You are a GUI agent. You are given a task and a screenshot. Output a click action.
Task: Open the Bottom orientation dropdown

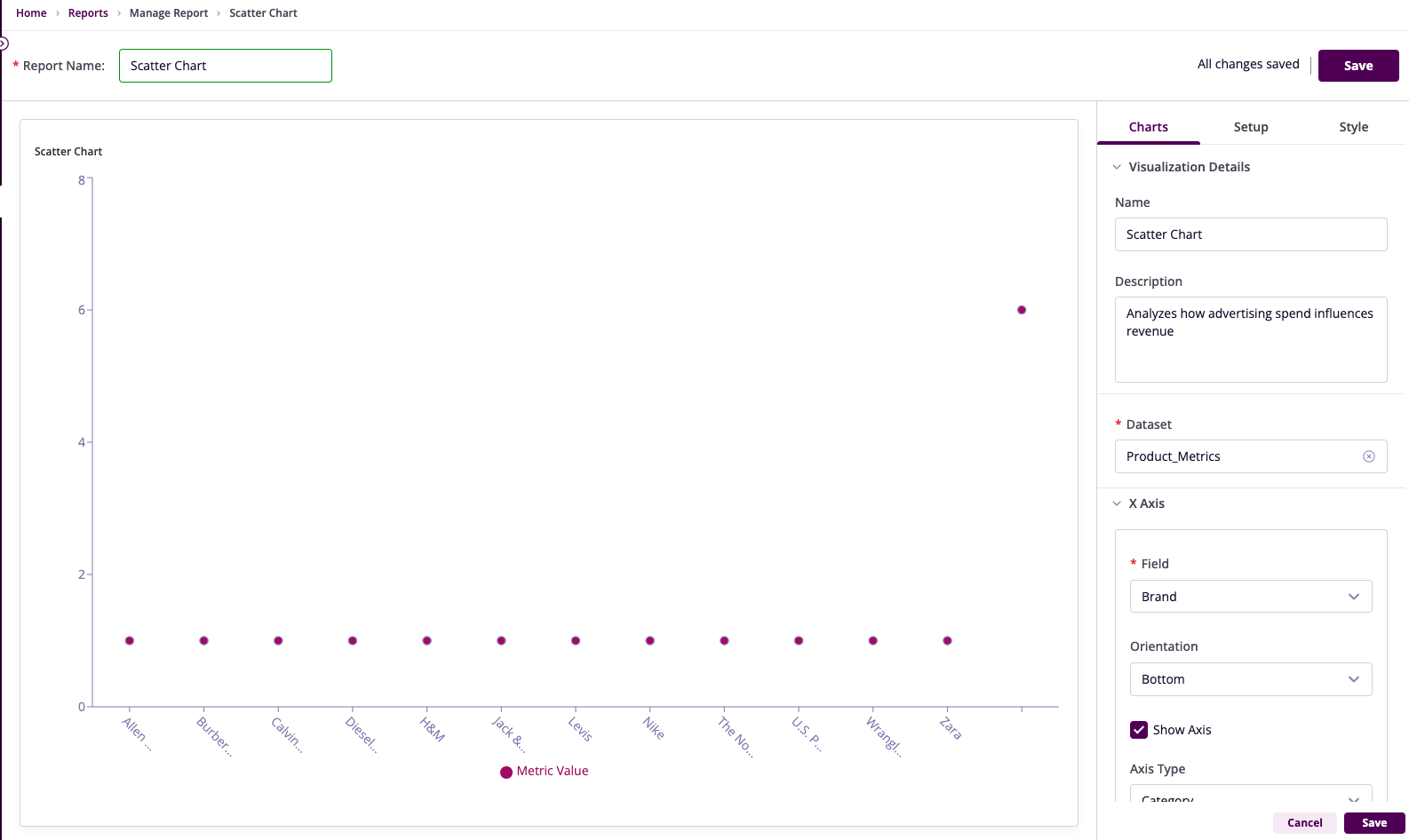[x=1251, y=679]
